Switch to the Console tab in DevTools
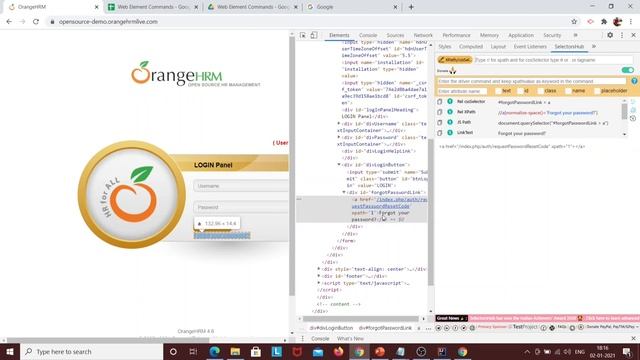640x360 pixels. coord(368,36)
